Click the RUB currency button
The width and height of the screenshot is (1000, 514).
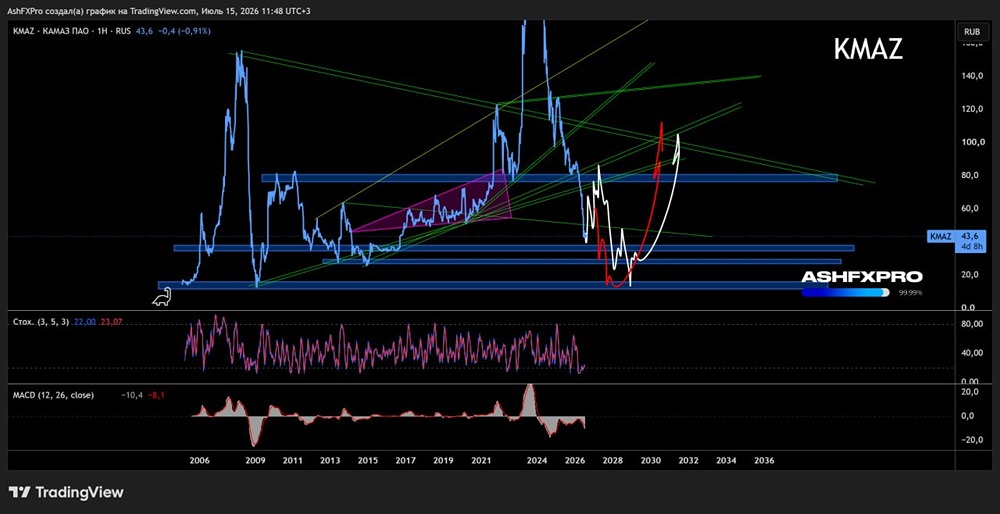click(x=972, y=31)
